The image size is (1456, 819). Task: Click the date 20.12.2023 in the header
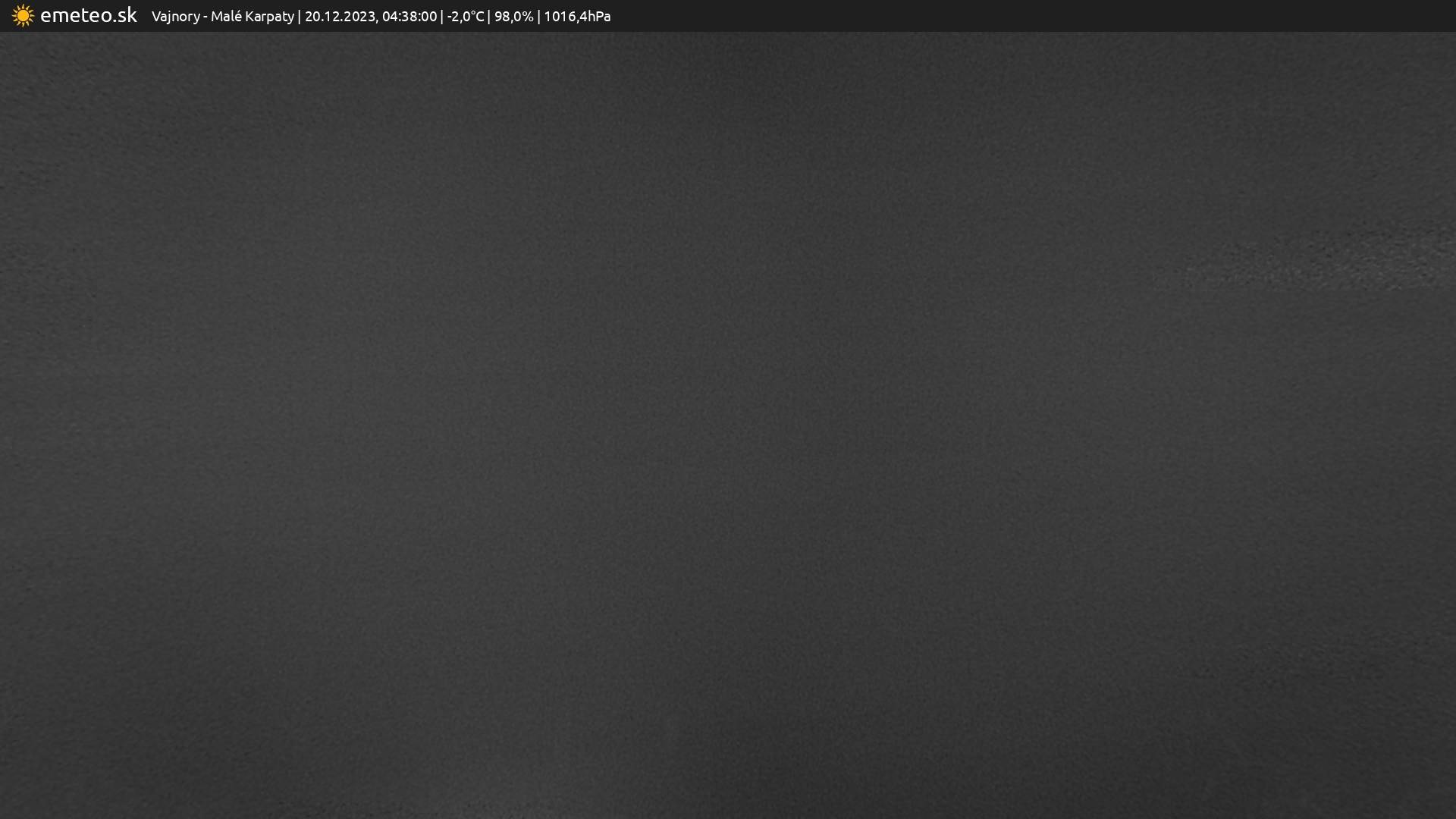(x=340, y=17)
